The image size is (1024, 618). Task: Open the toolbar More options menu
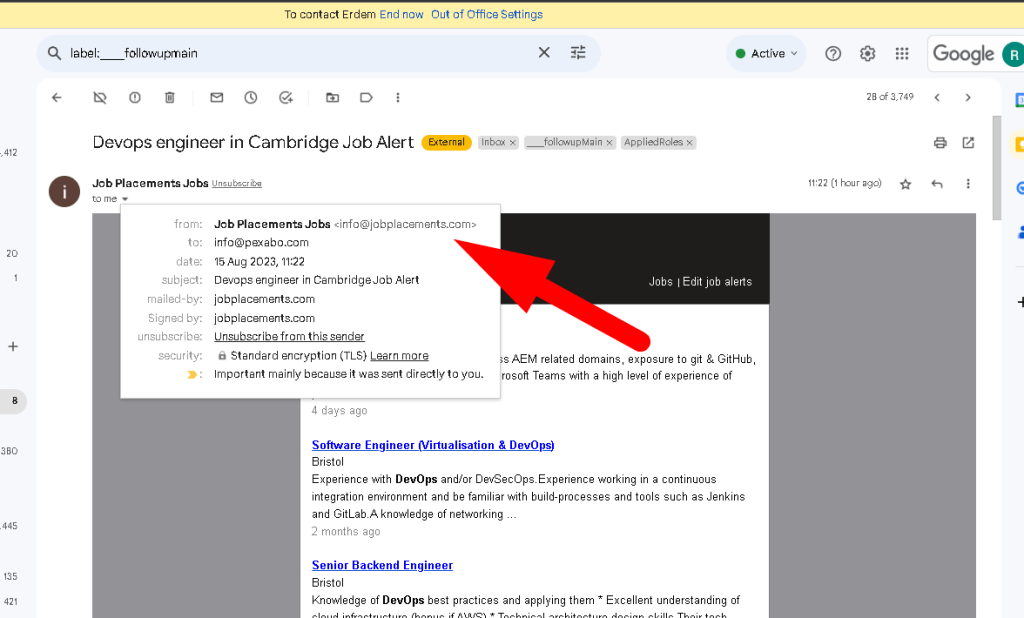coord(398,97)
